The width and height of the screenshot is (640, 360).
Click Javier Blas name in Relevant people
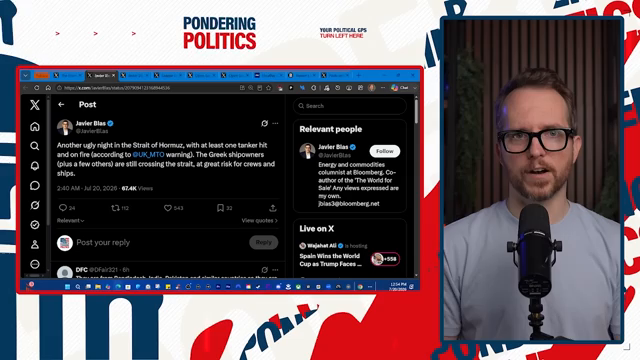[333, 147]
